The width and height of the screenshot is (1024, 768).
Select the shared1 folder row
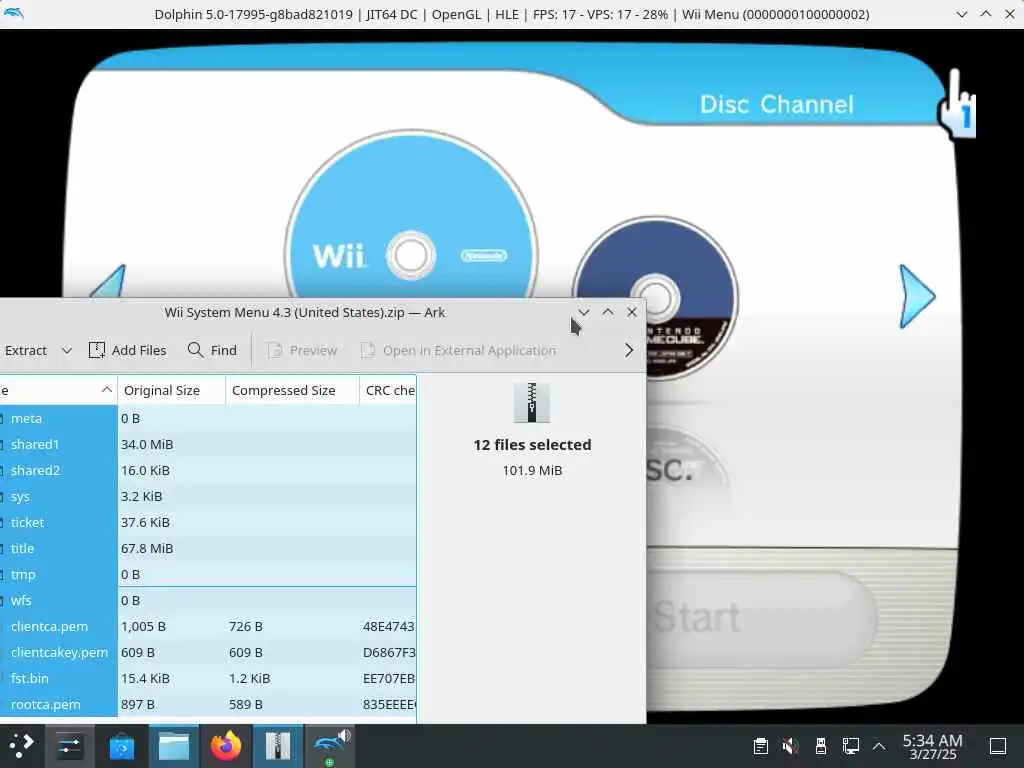point(208,445)
